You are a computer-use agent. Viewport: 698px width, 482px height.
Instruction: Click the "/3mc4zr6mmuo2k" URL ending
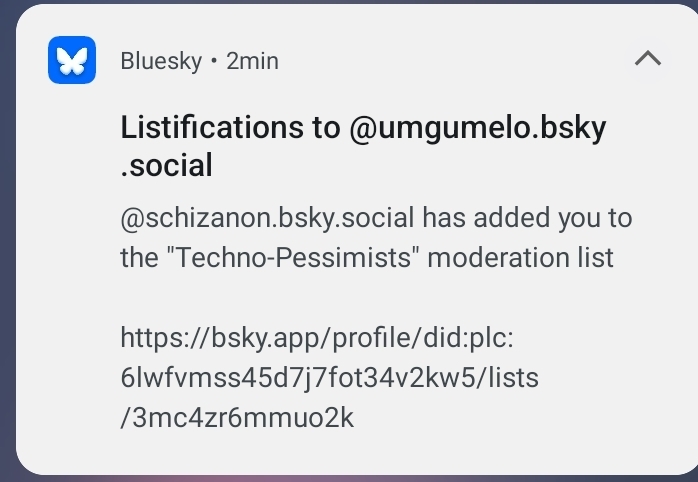[237, 418]
